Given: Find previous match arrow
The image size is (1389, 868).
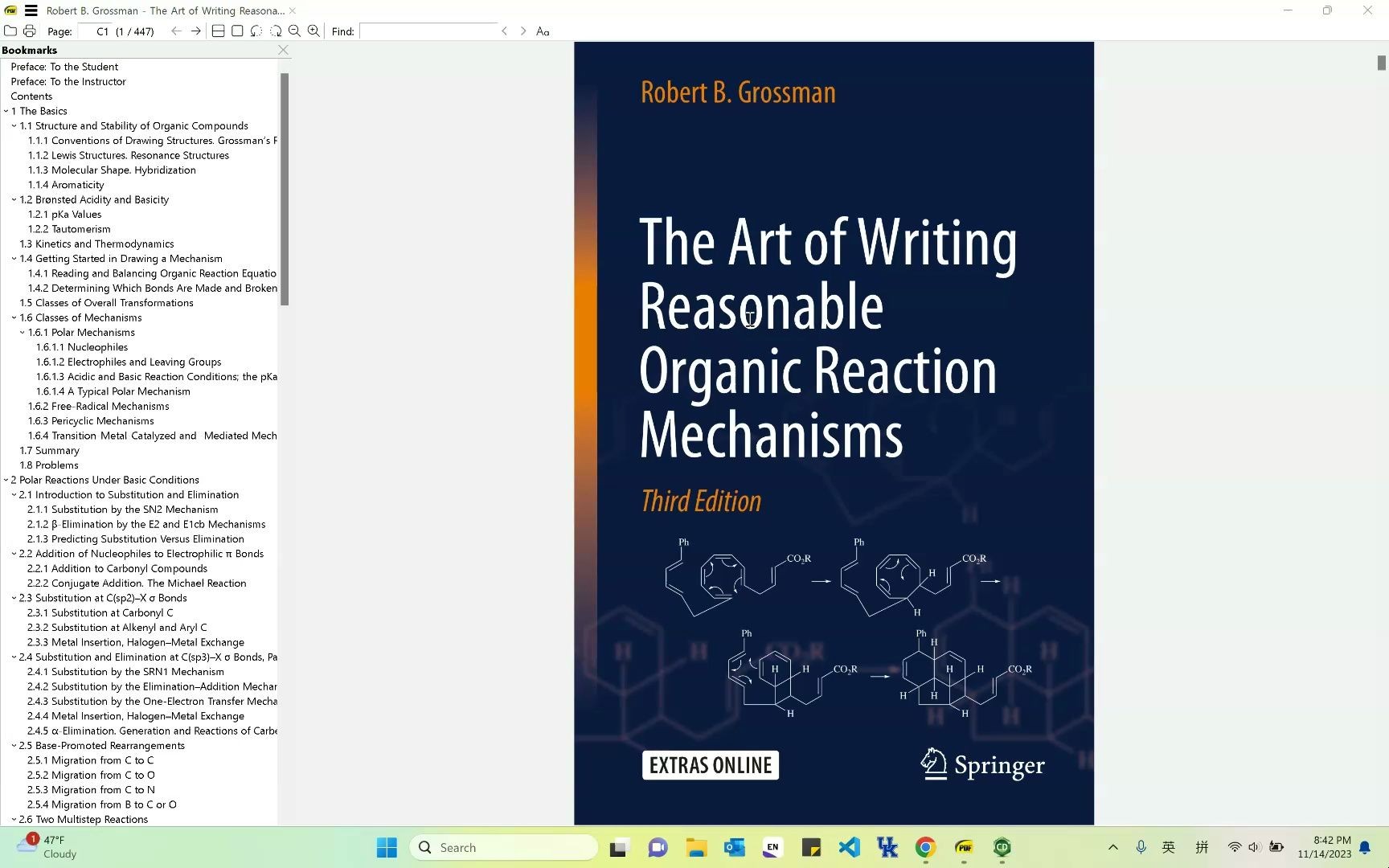Looking at the screenshot, I should click(x=504, y=31).
